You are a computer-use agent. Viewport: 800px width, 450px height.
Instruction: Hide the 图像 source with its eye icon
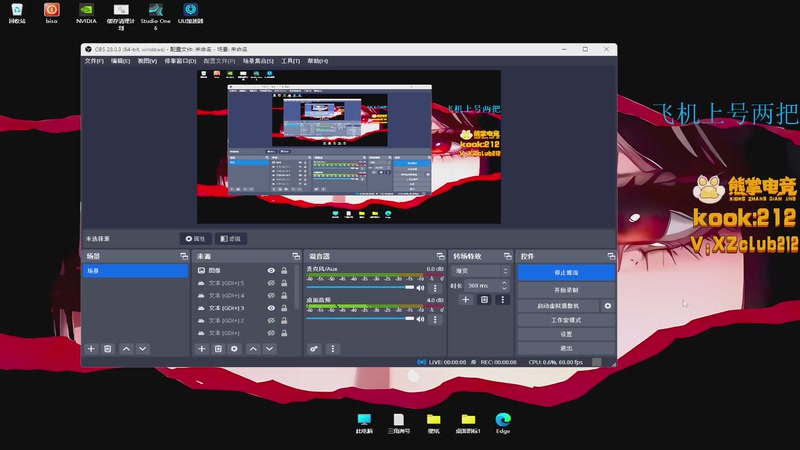(x=271, y=270)
